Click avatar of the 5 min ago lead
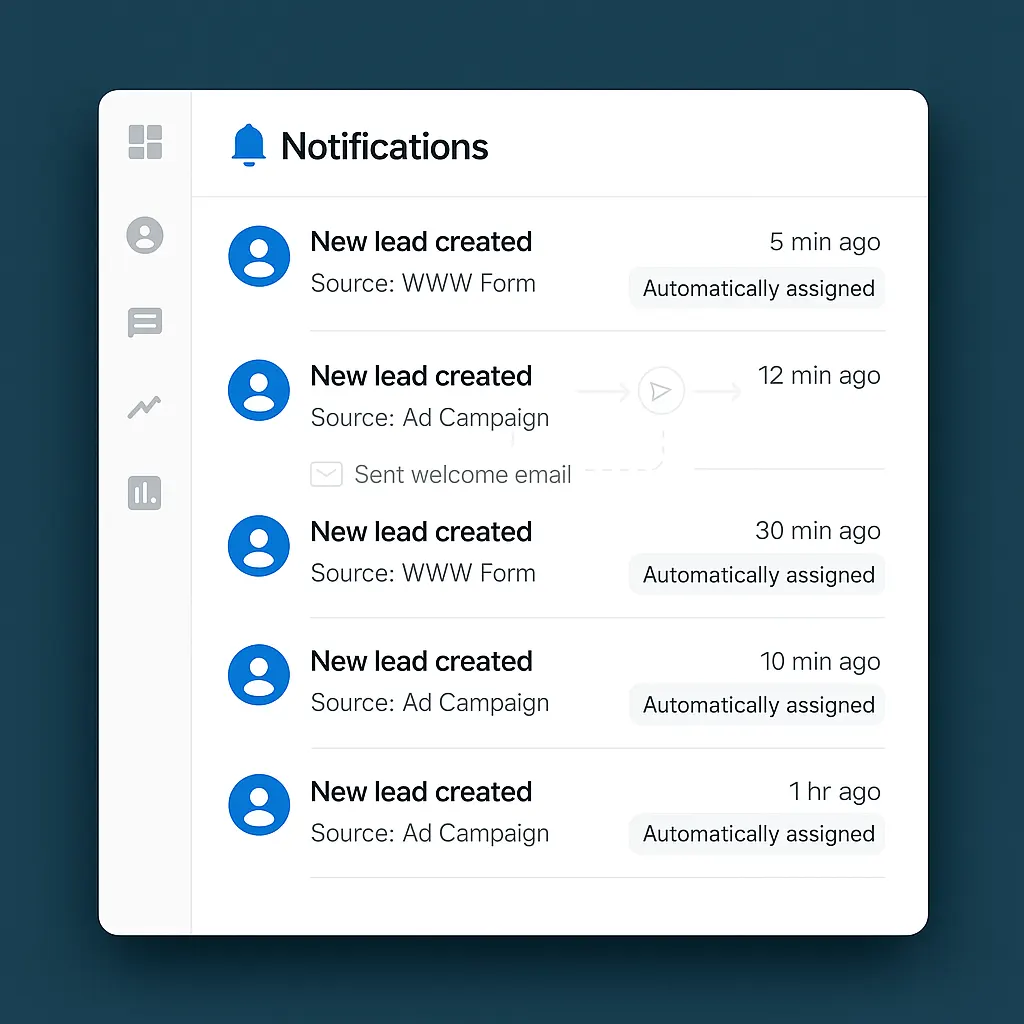This screenshot has height=1024, width=1024. click(259, 256)
